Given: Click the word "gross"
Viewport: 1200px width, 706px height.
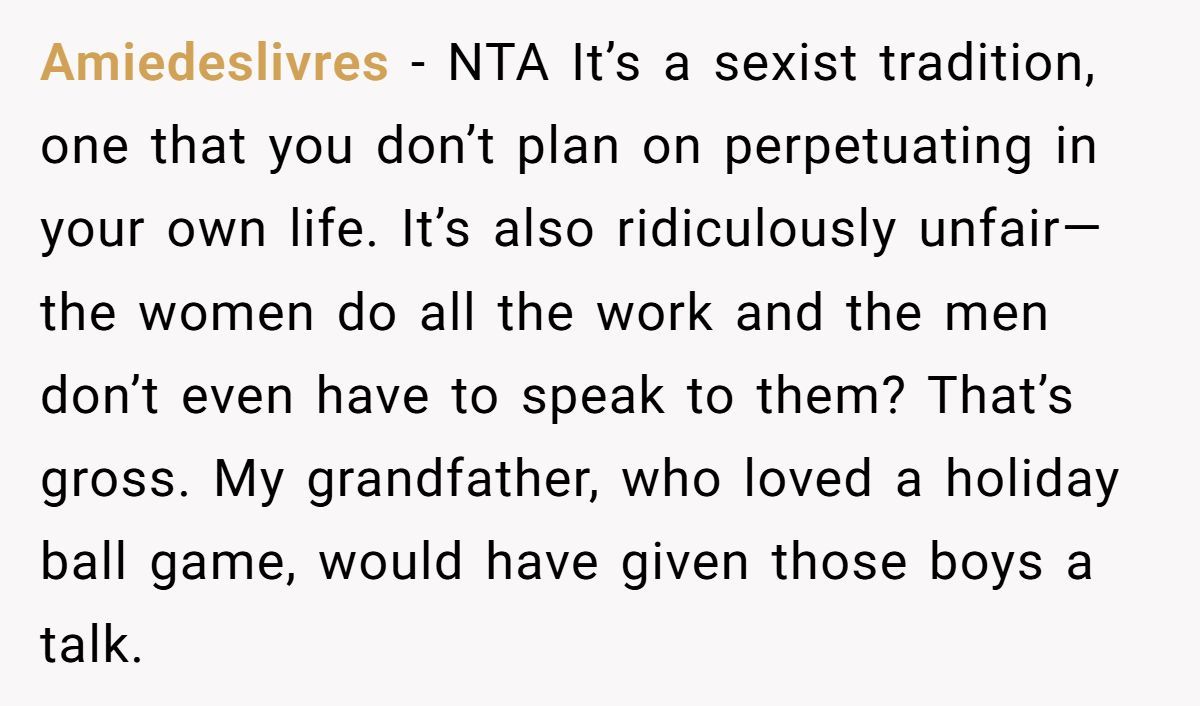Looking at the screenshot, I should coord(110,480).
